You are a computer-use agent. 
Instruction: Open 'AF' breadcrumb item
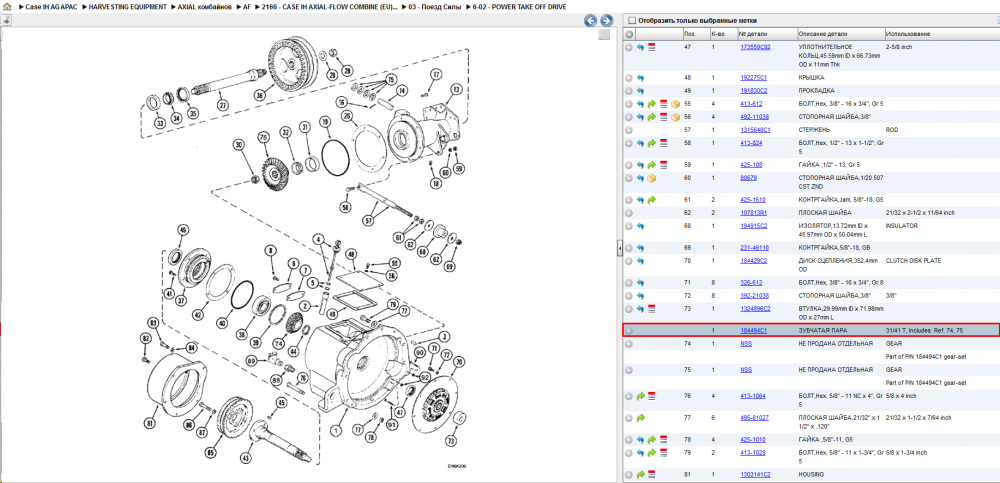[247, 6]
